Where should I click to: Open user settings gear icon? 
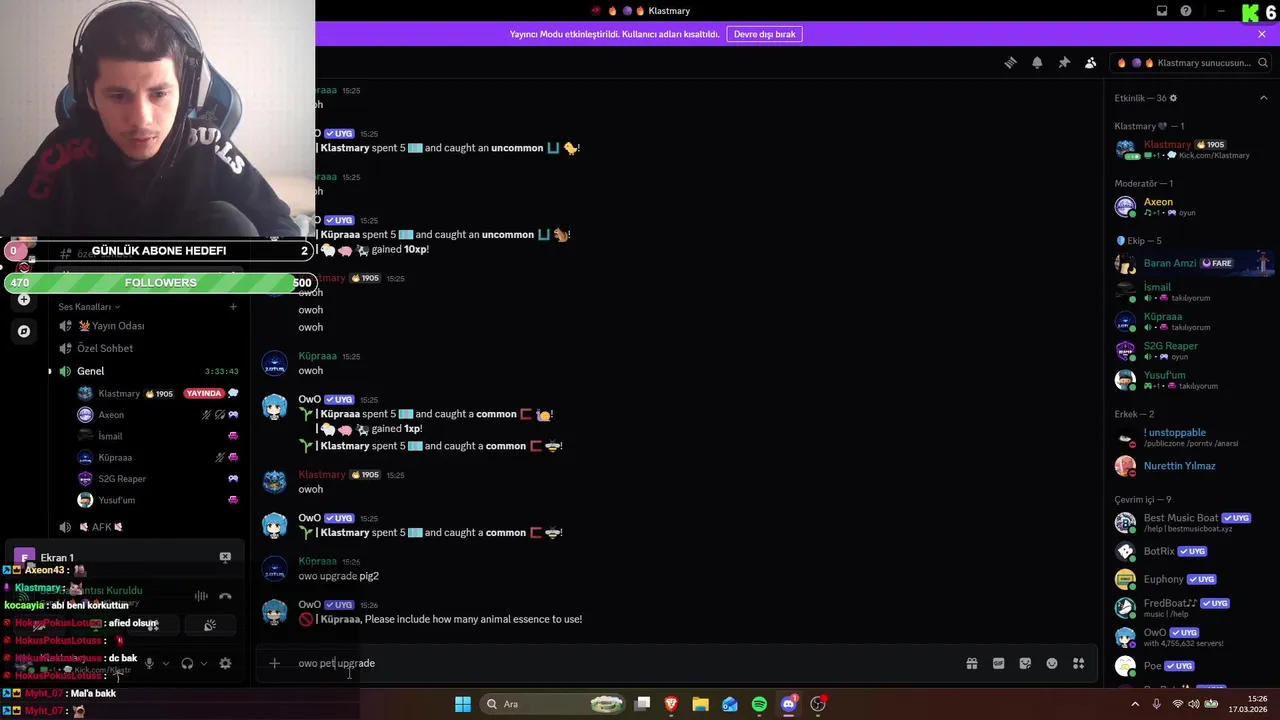click(x=225, y=663)
